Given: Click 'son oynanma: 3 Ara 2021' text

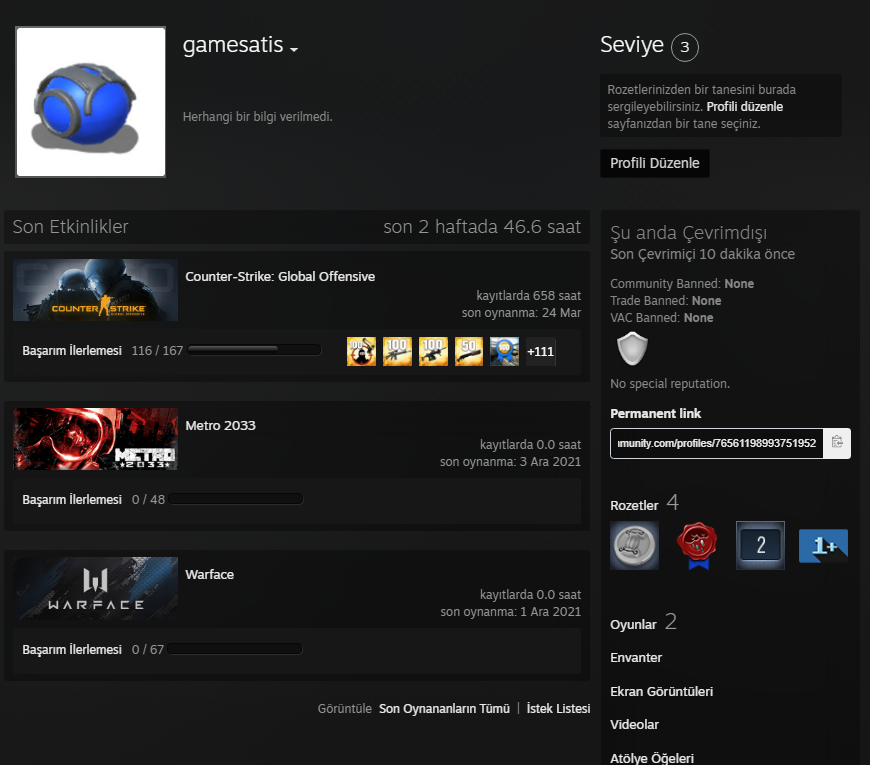Looking at the screenshot, I should coord(510,462).
